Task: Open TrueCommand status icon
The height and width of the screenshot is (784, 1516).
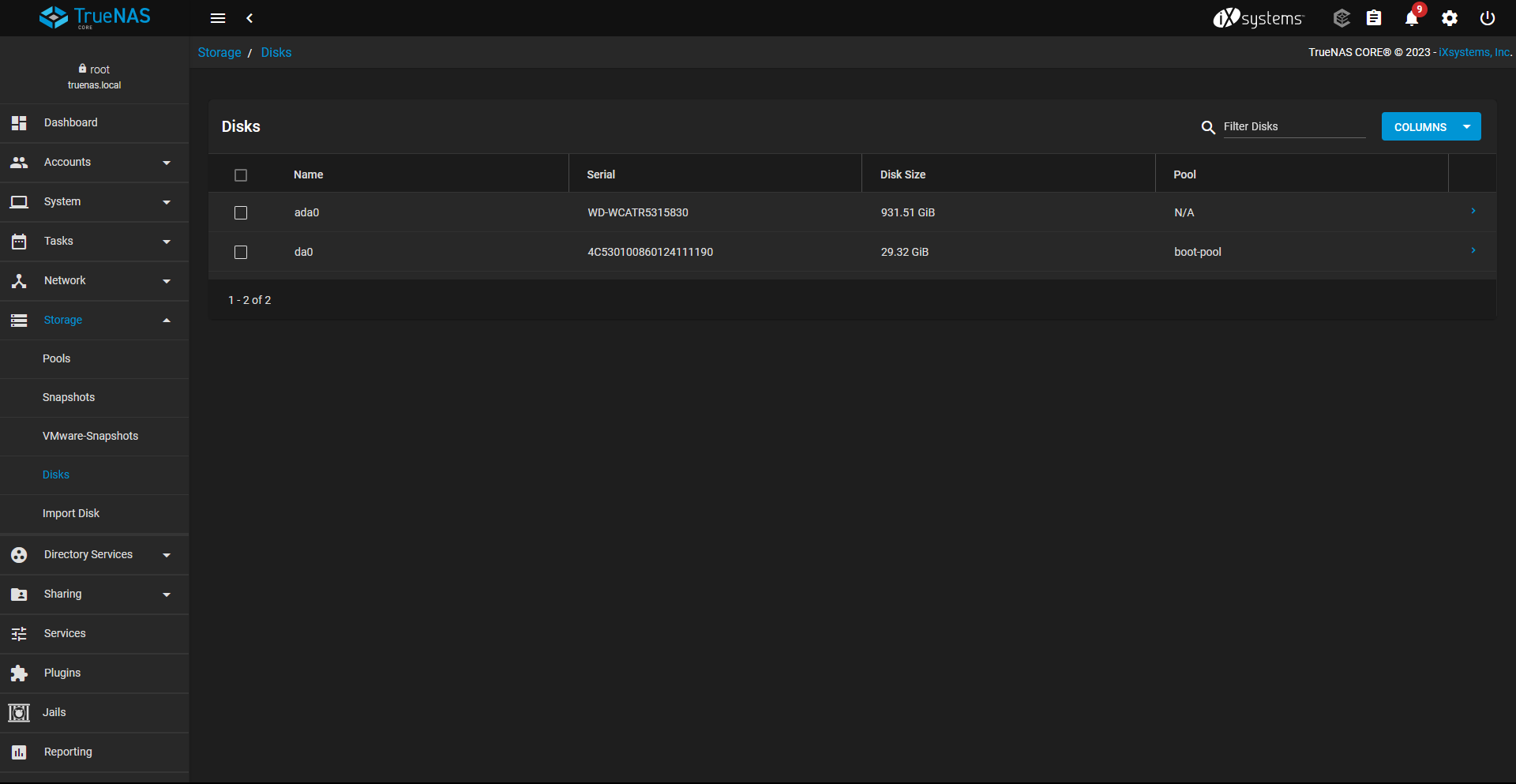Action: [1342, 17]
